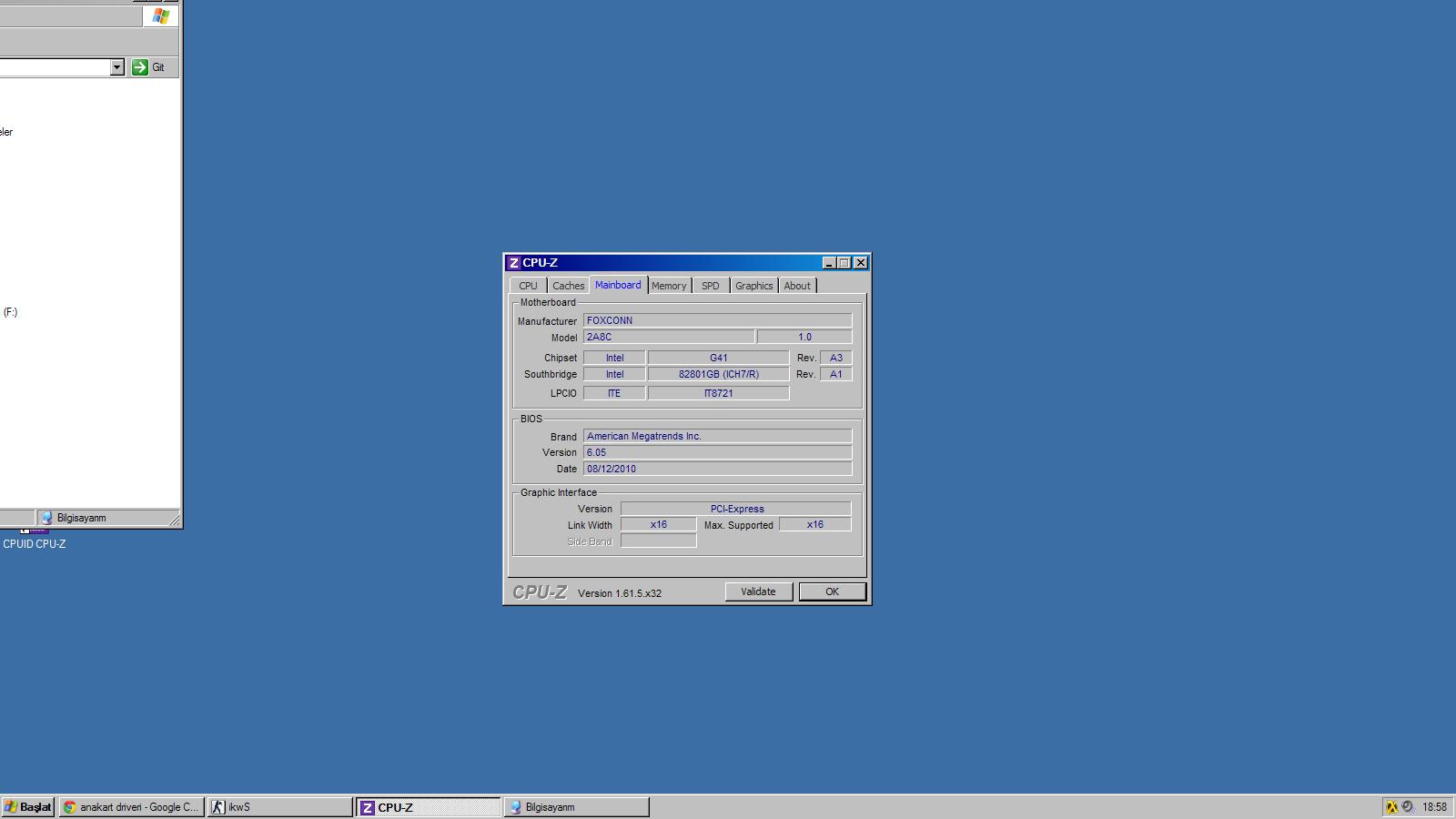
Task: Click the Windows flag logo in Explorer
Action: click(x=160, y=16)
